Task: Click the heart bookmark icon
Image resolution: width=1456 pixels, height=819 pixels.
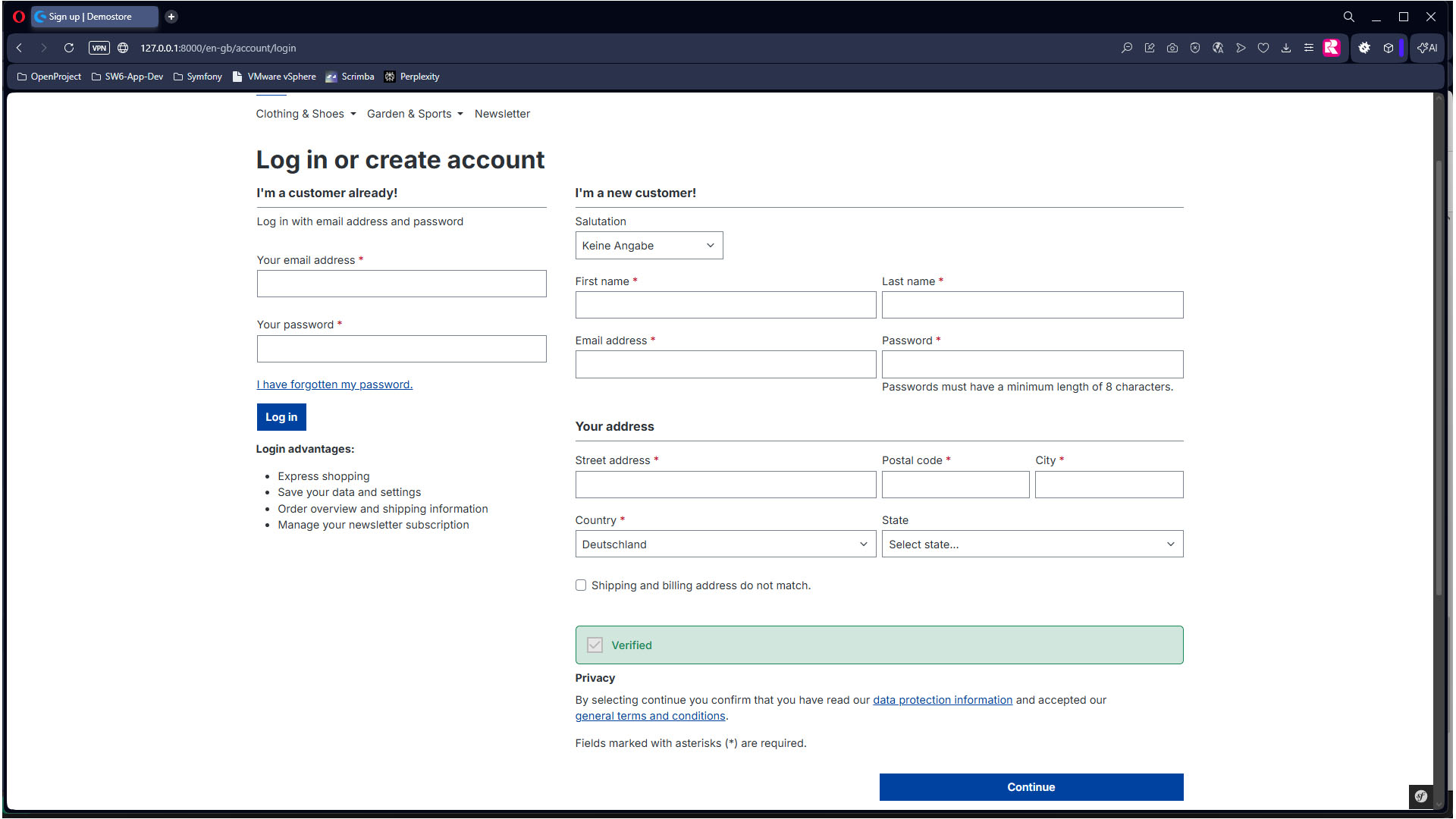Action: tap(1263, 48)
